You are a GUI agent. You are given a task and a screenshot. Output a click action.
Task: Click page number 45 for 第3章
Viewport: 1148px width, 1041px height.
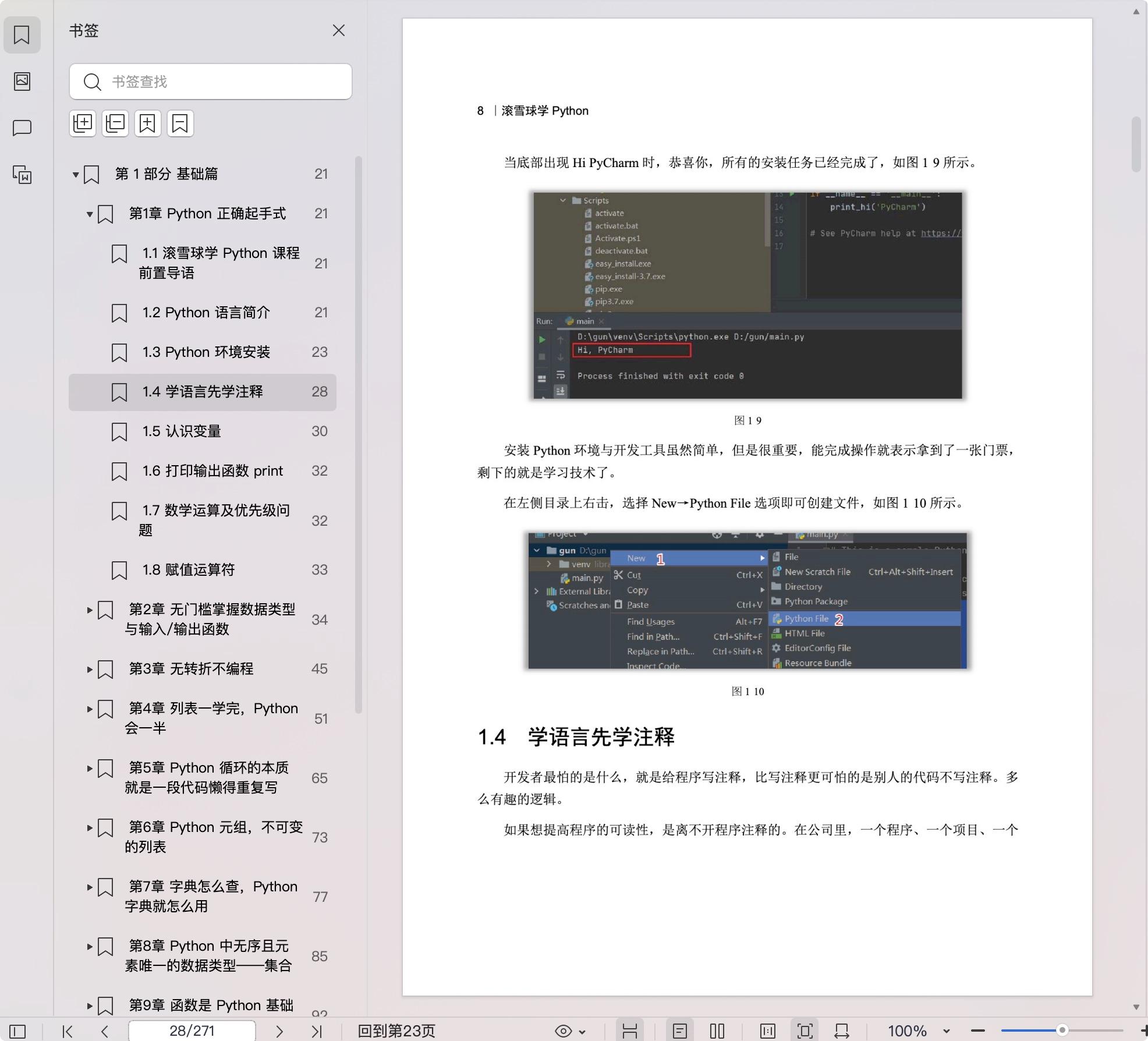[x=319, y=669]
